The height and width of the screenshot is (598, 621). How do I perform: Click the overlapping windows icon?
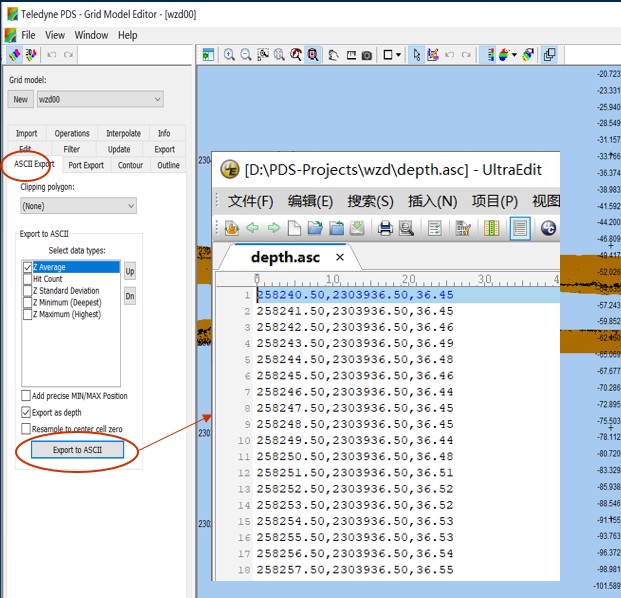[x=549, y=55]
